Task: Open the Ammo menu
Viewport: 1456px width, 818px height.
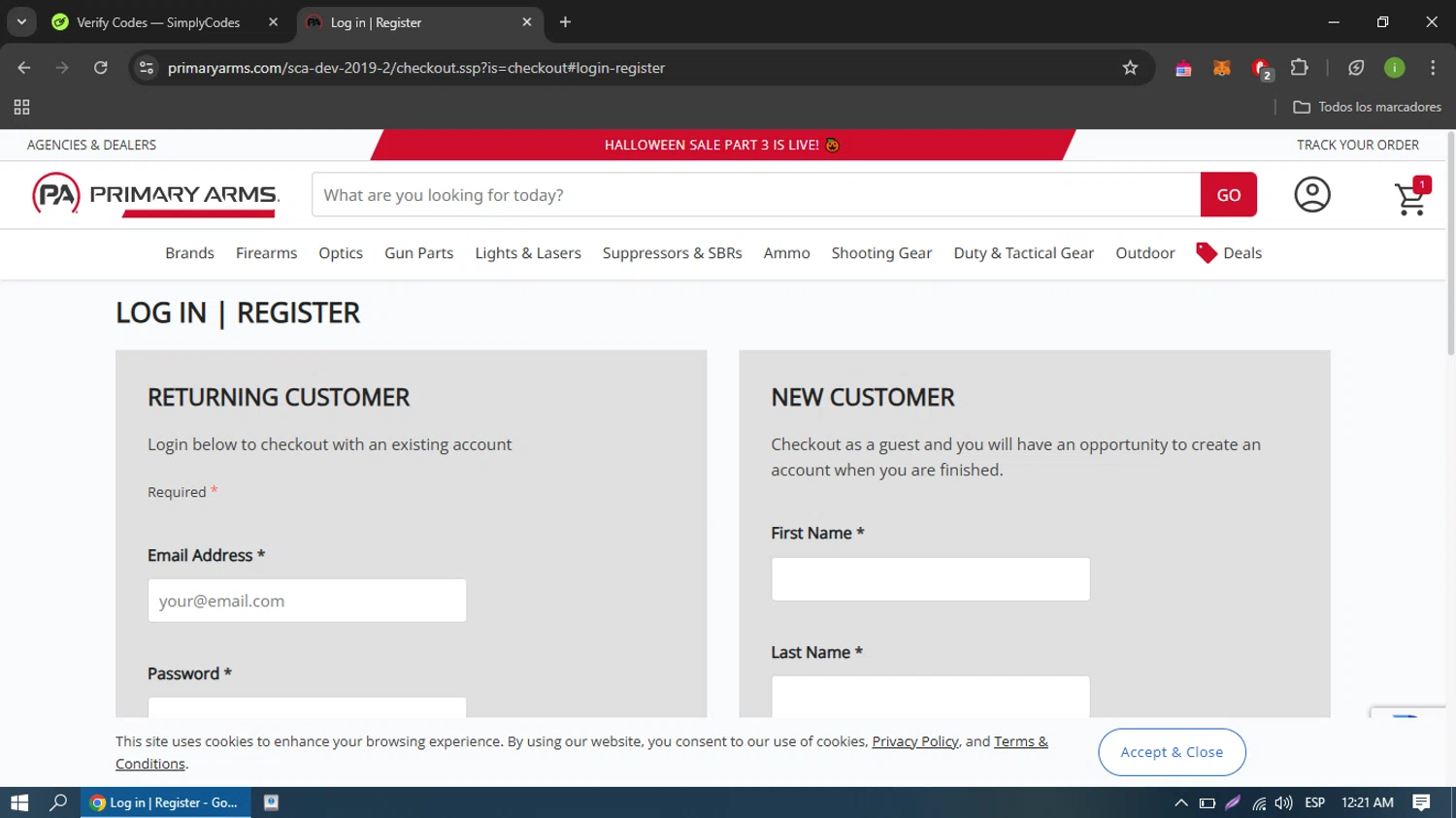Action: tap(786, 253)
